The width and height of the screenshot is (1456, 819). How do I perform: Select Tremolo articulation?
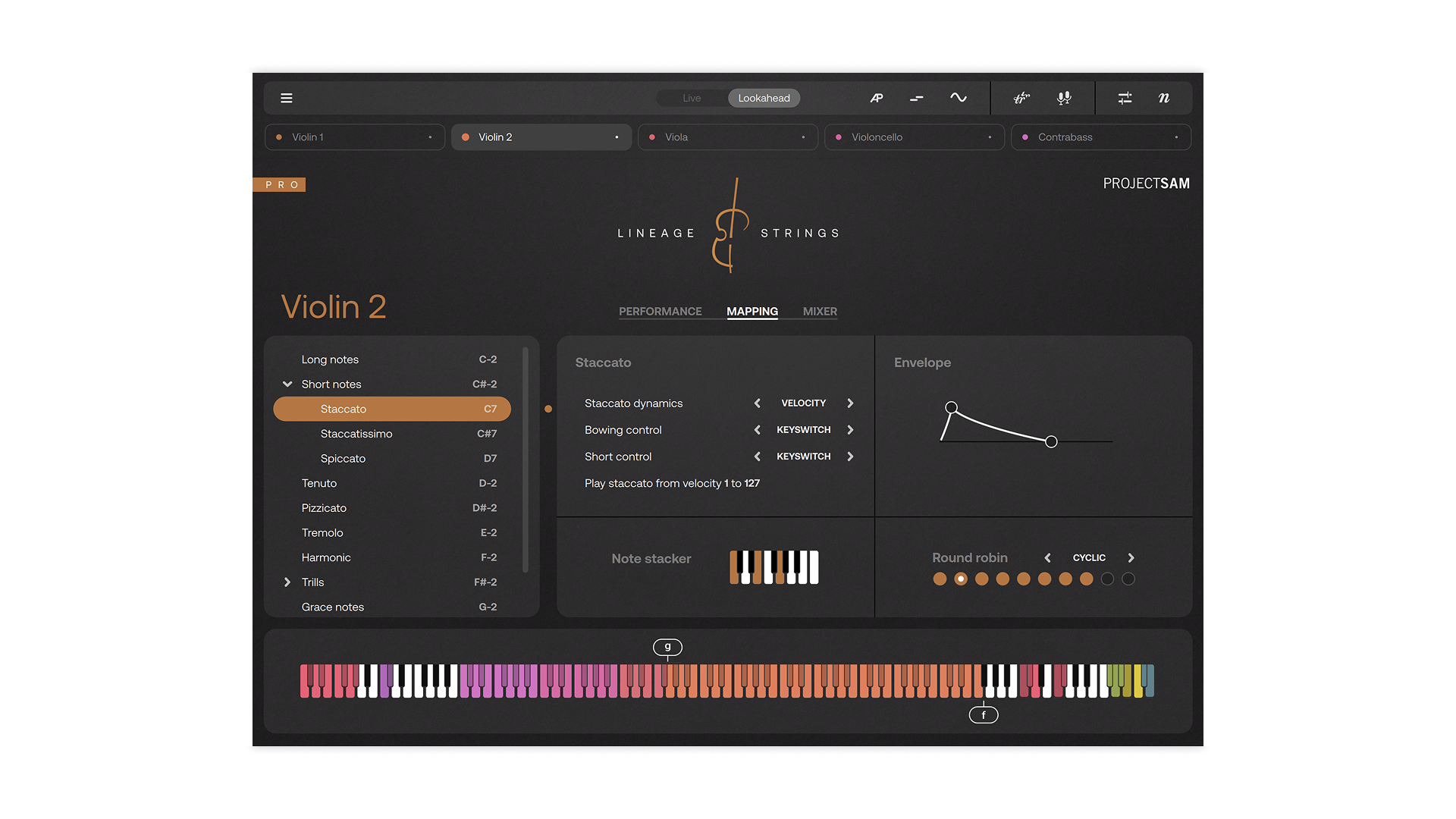(x=392, y=533)
